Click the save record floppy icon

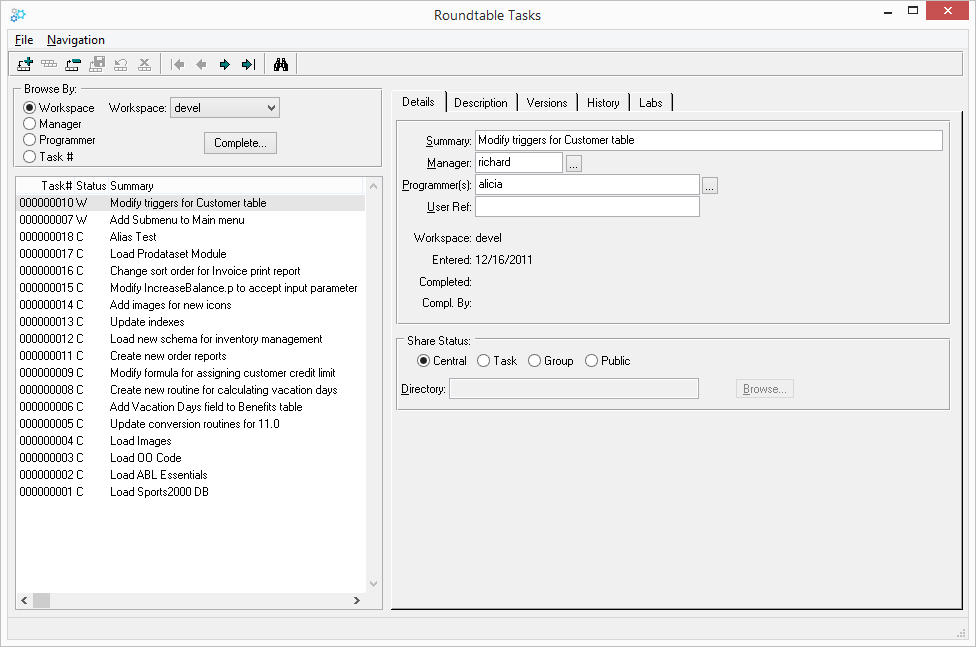click(x=96, y=64)
